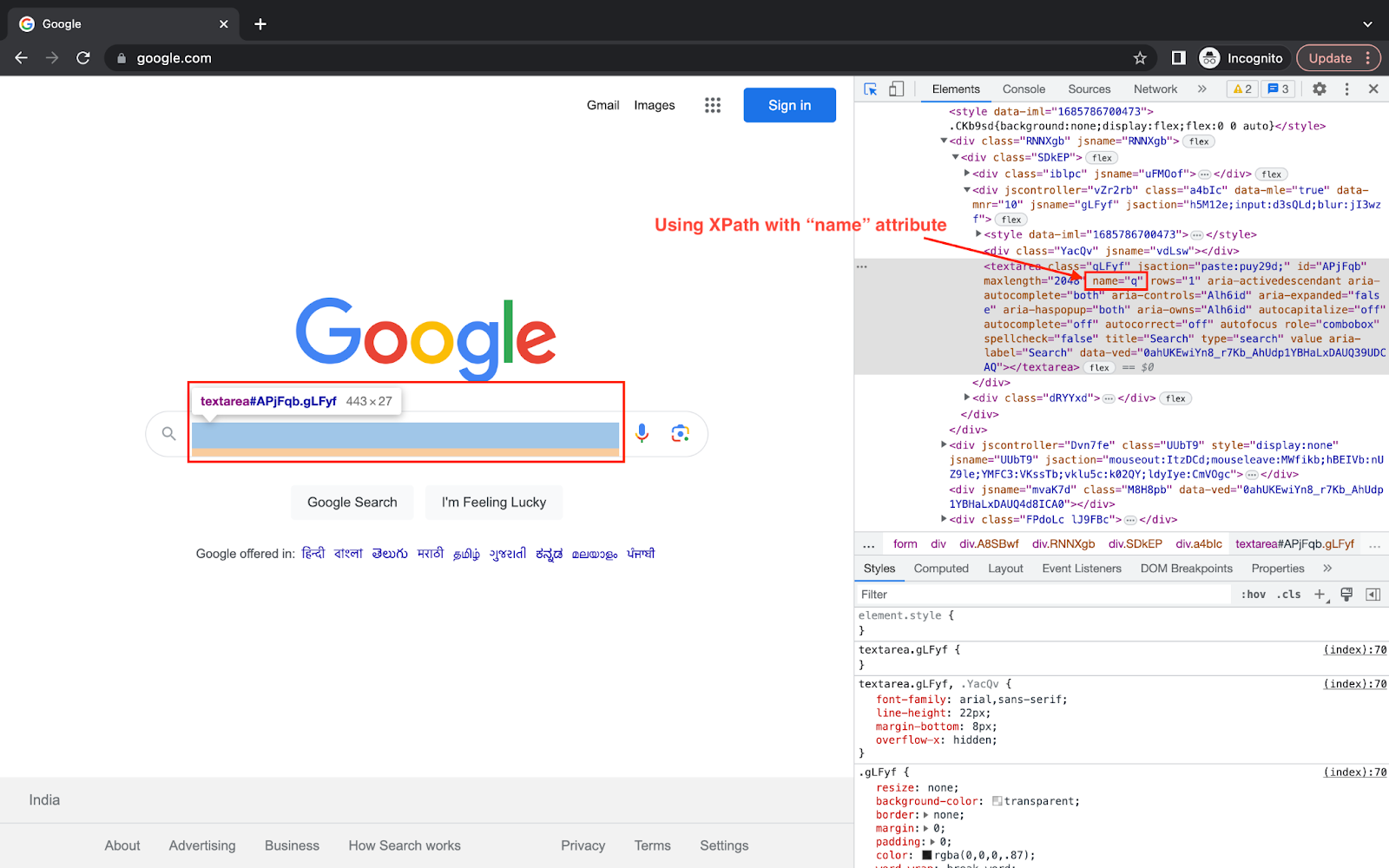Click the styles Filter input field
The height and width of the screenshot is (868, 1389).
[x=1042, y=595]
